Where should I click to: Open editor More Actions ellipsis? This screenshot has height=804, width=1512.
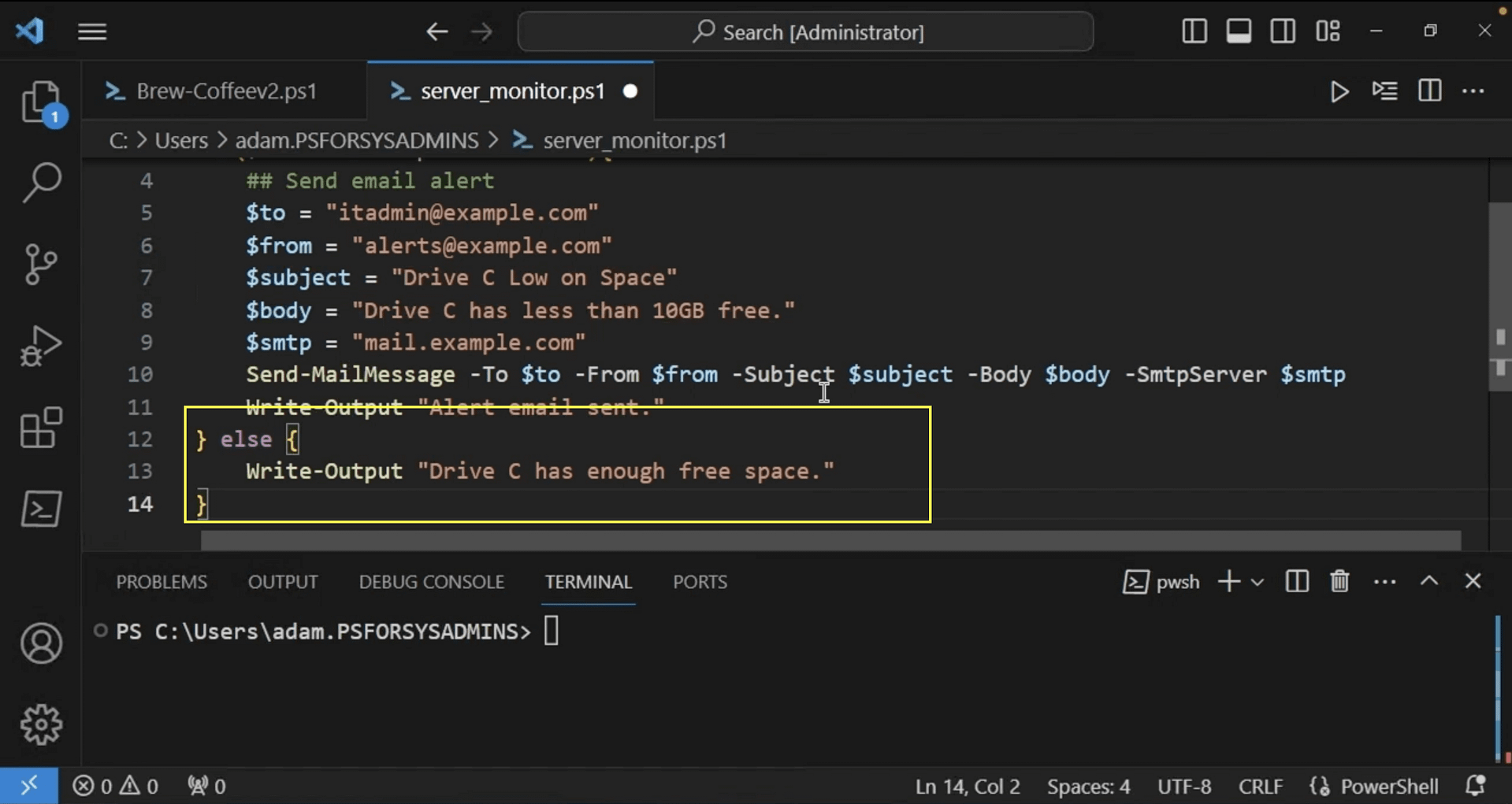(x=1473, y=91)
